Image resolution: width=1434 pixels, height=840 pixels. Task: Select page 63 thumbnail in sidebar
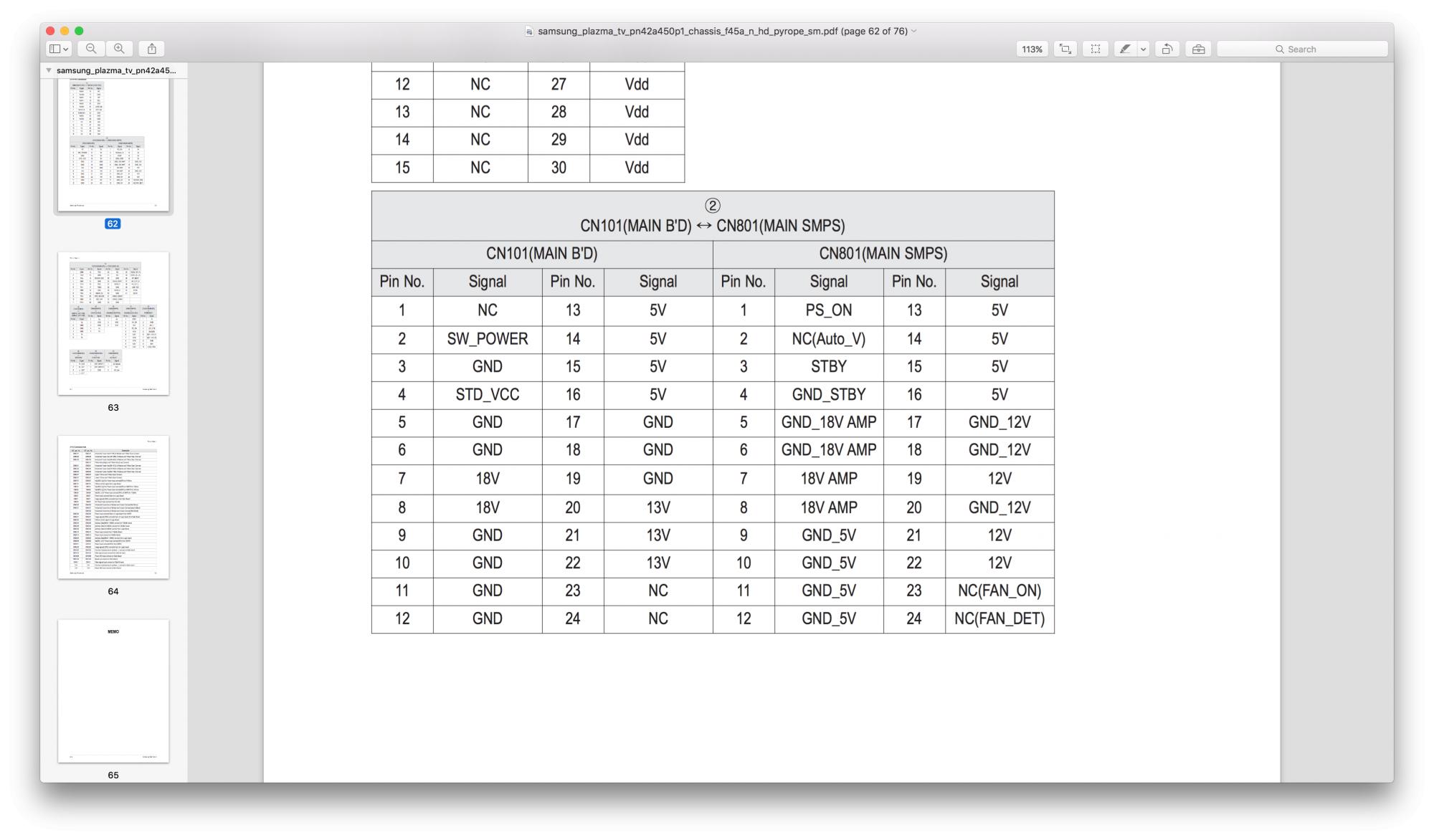click(x=113, y=323)
